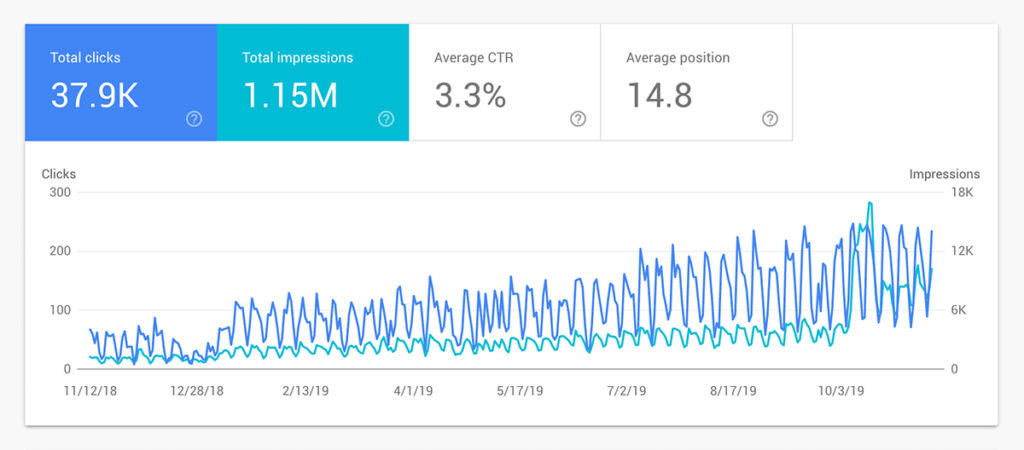Image resolution: width=1024 pixels, height=450 pixels.
Task: Click the 300 clicks axis tick label
Action: pyautogui.click(x=59, y=192)
